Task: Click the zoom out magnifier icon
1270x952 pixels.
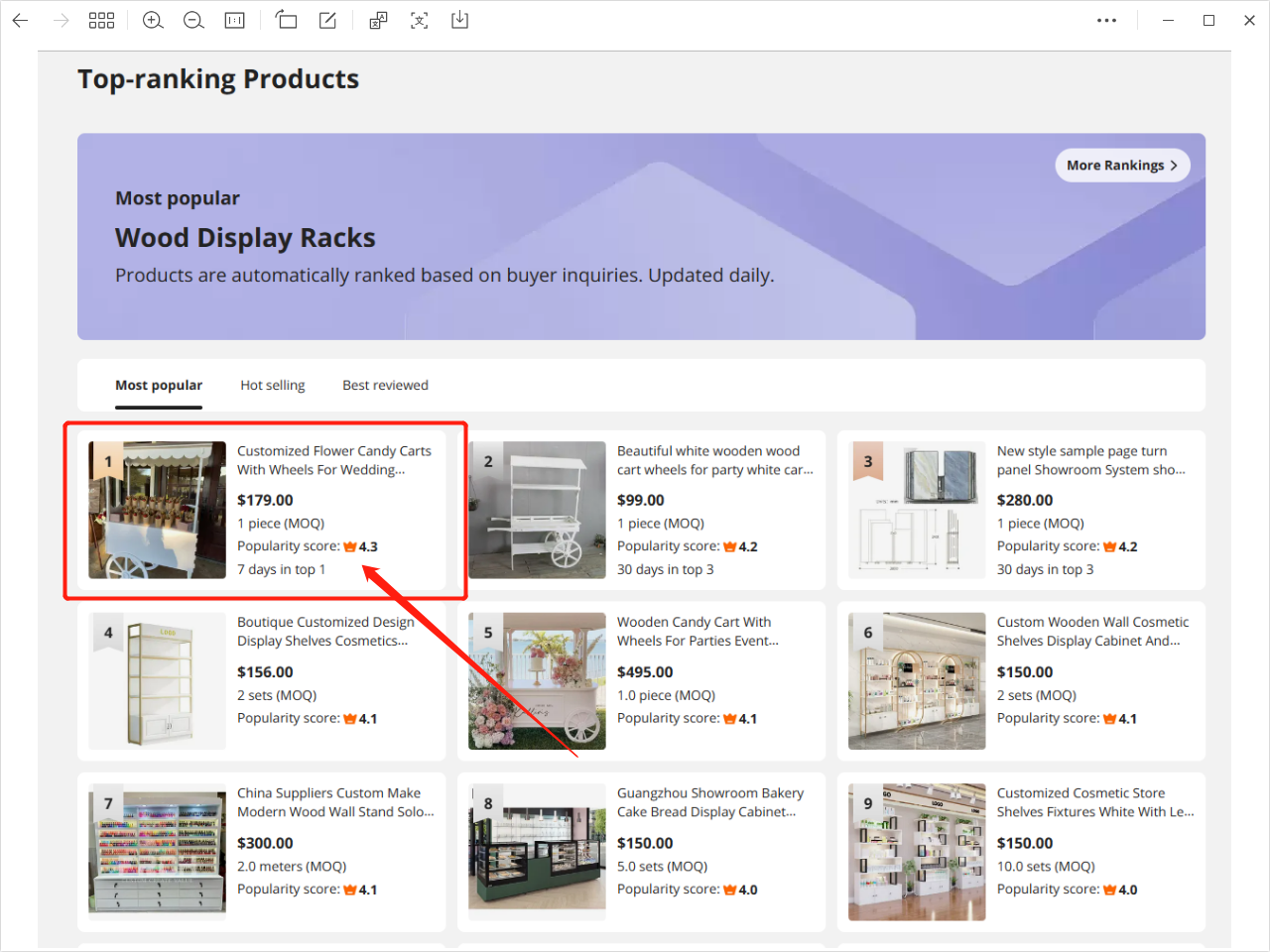Action: click(x=193, y=20)
